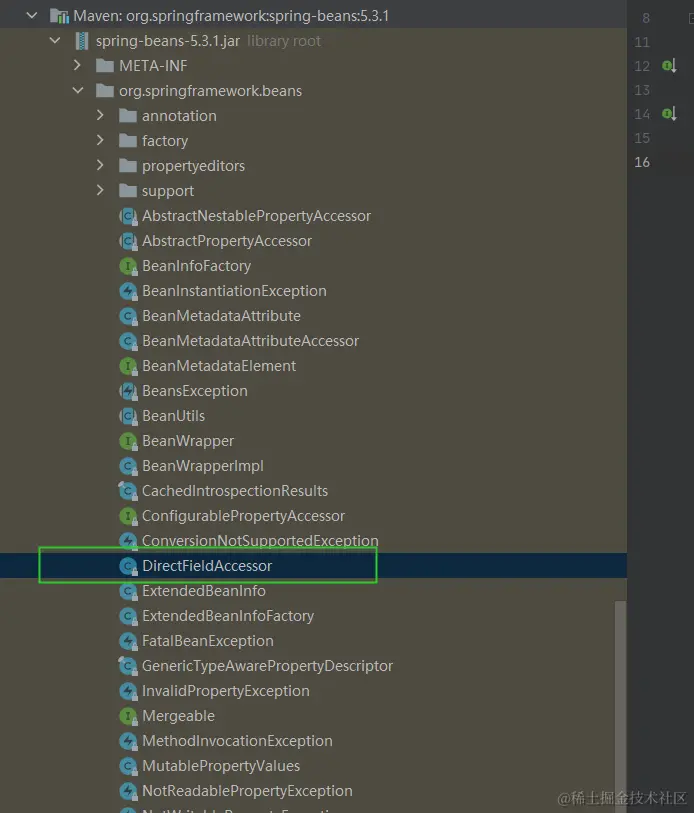The height and width of the screenshot is (813, 694).
Task: Click AbstractPropertyAccessor abstract class icon
Action: 128,241
